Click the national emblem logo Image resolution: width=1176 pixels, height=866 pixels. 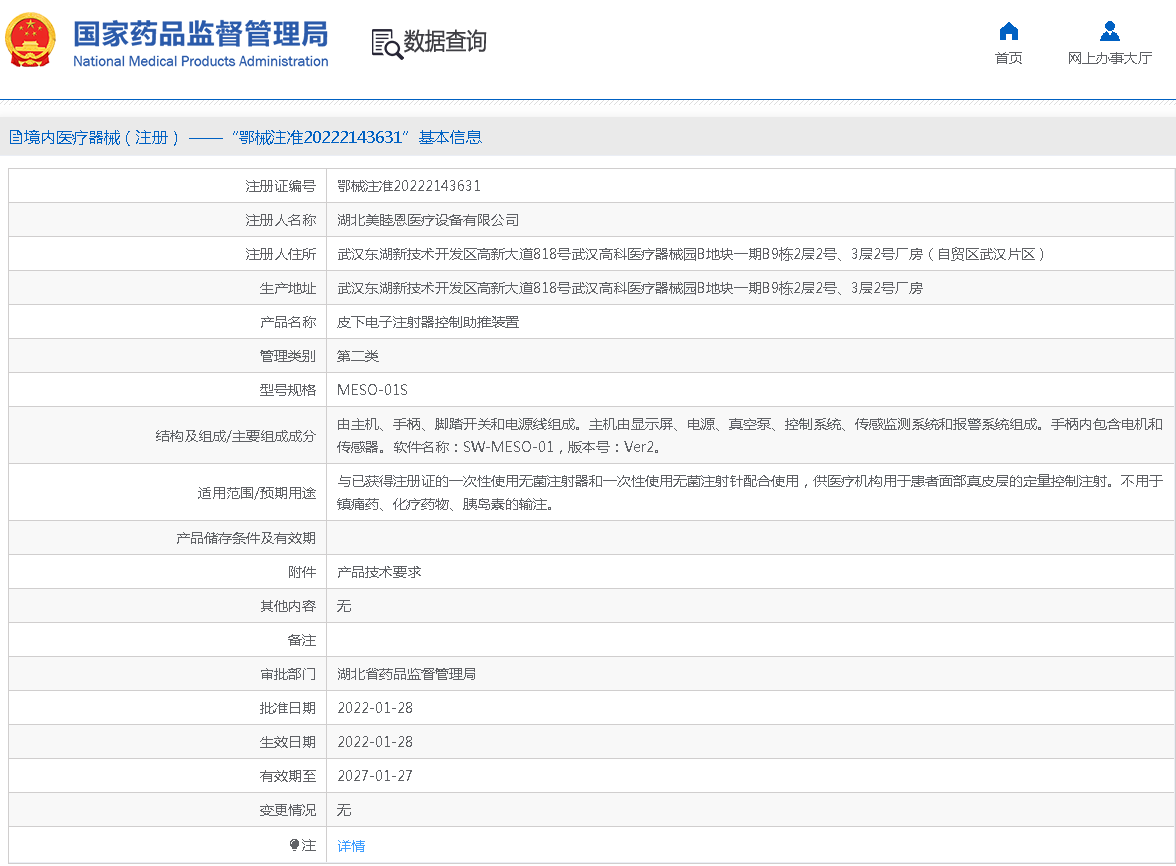30,42
